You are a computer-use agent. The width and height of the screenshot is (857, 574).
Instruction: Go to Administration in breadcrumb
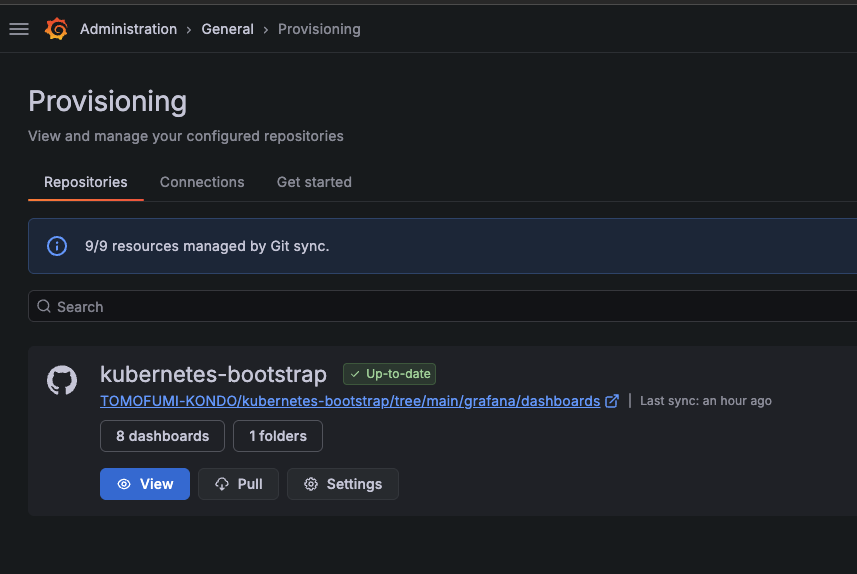[x=128, y=29]
